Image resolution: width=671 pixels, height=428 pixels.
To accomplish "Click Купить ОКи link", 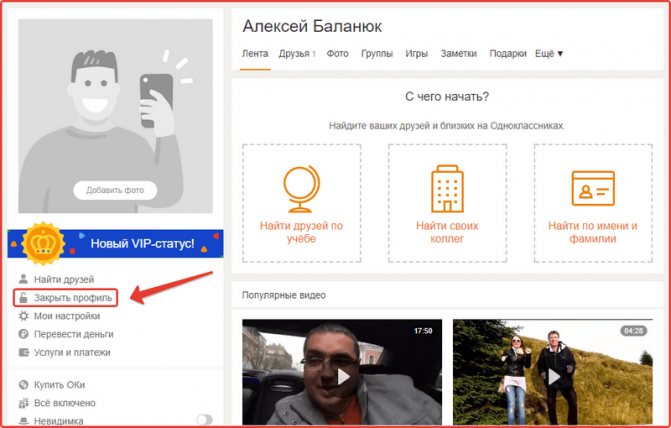I will pos(59,385).
